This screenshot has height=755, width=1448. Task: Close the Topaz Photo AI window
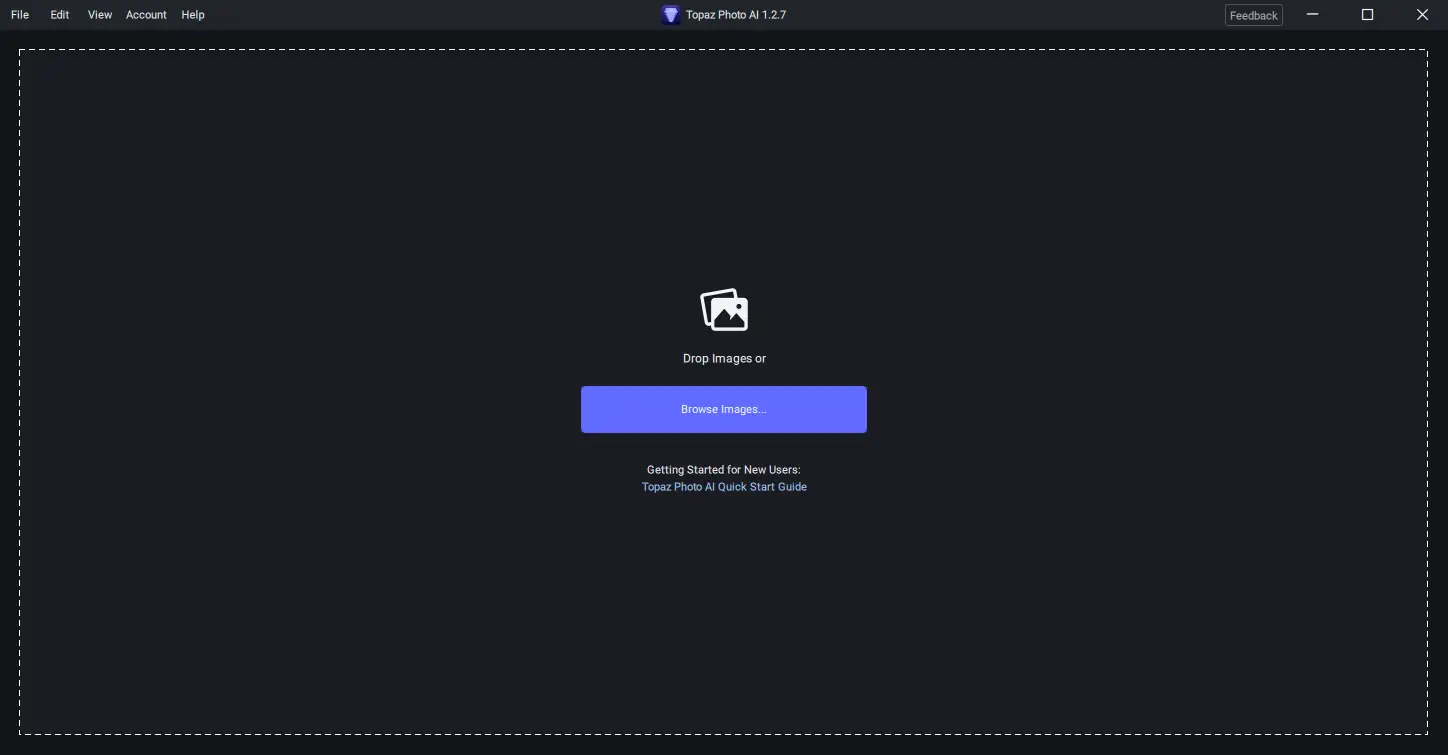(x=1422, y=15)
